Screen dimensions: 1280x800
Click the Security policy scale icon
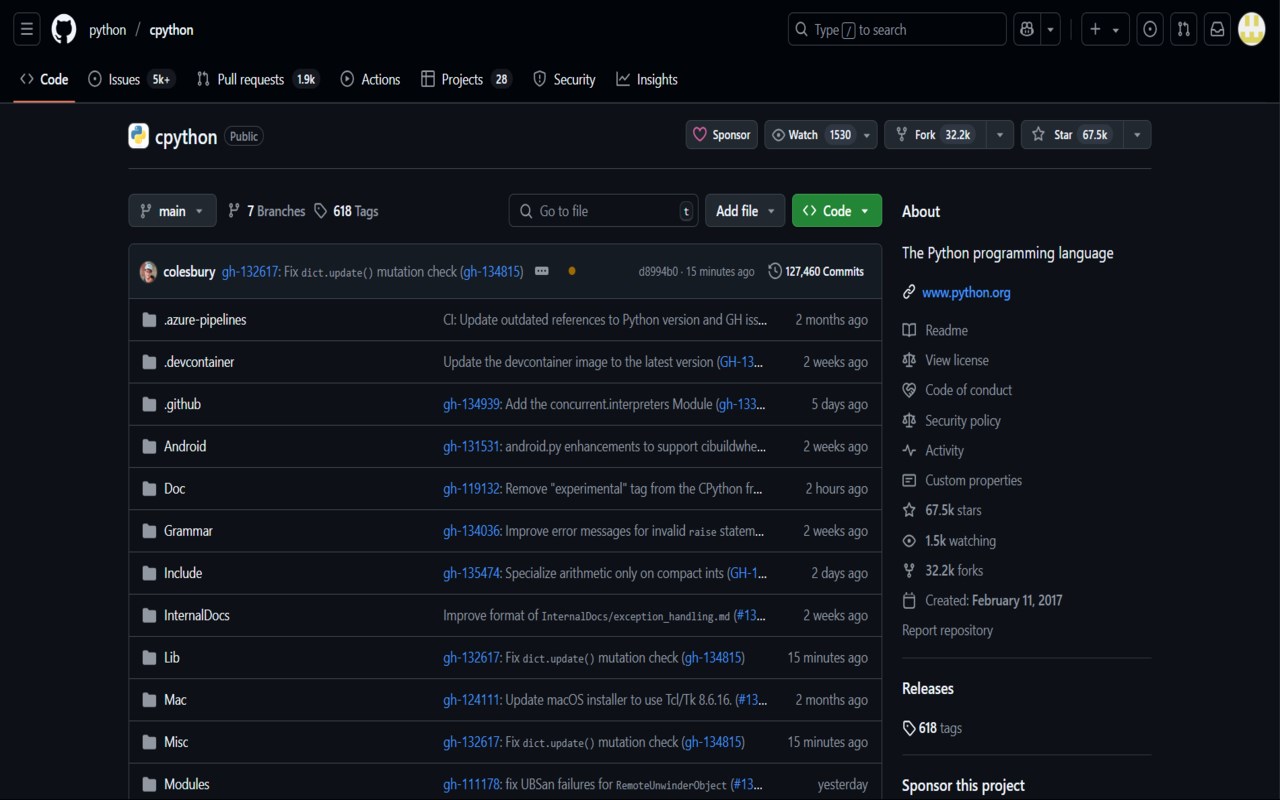(909, 421)
